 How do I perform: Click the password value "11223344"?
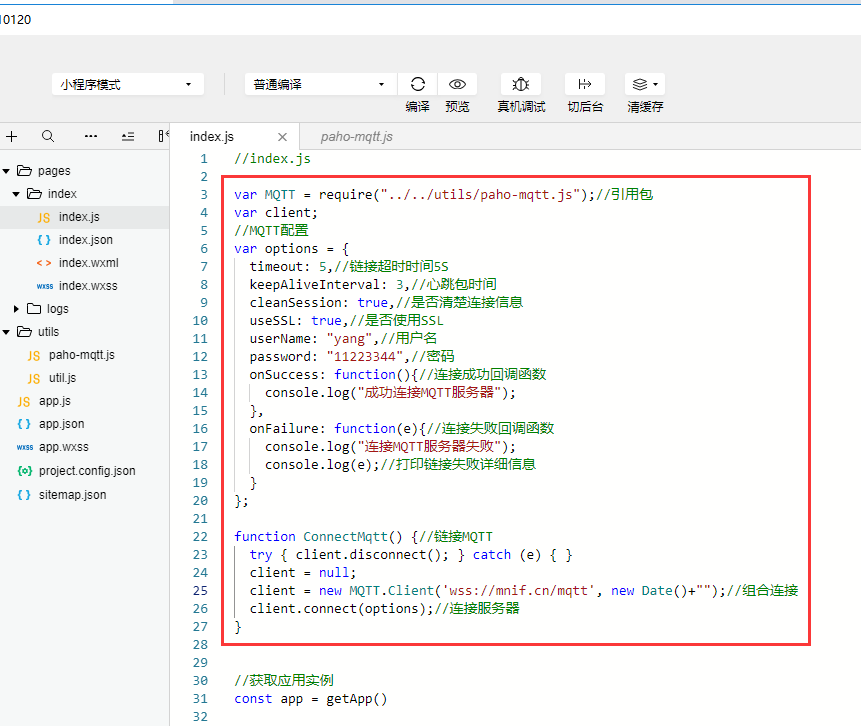tap(365, 357)
